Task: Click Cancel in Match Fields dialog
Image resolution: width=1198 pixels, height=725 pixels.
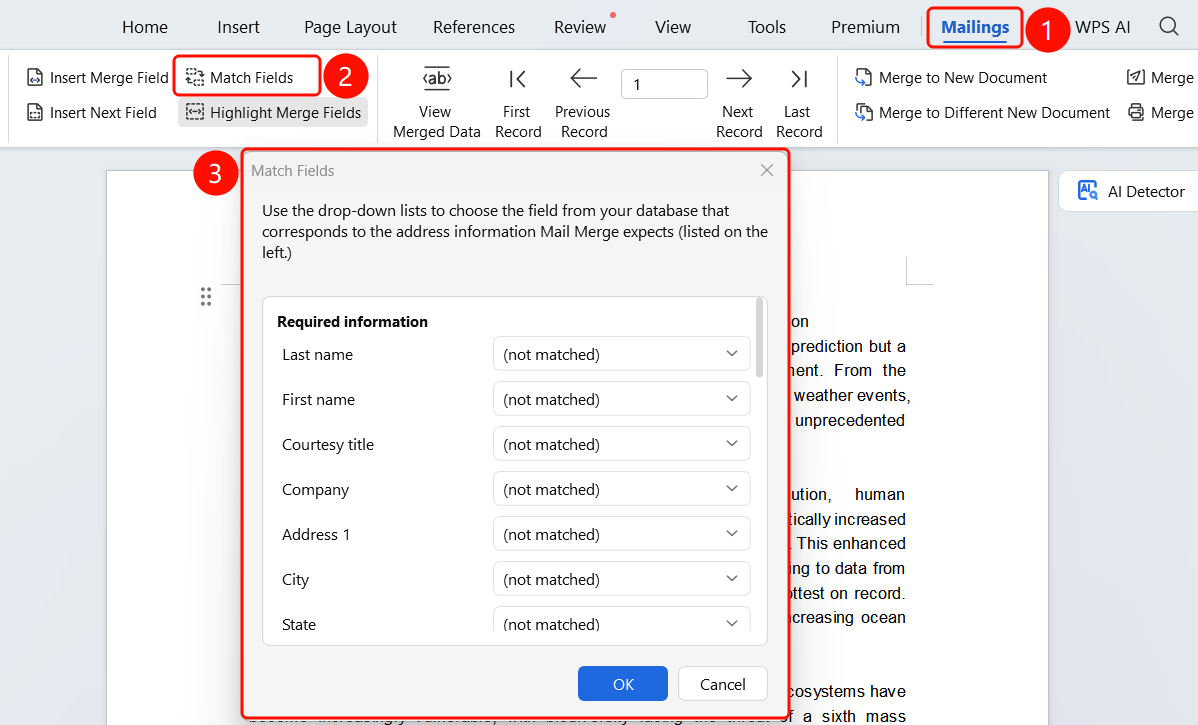Action: (723, 684)
